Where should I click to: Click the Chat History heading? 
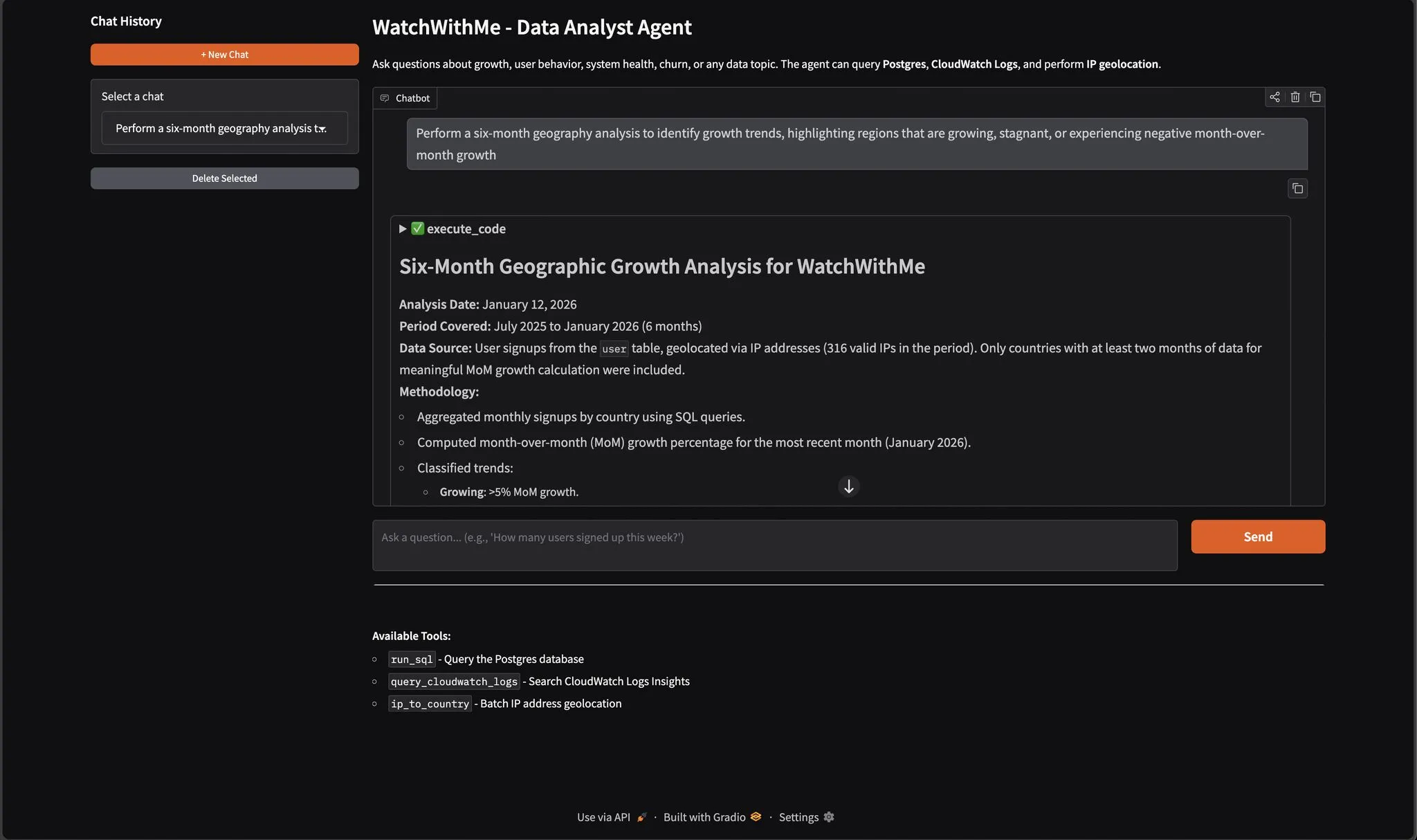coord(126,21)
